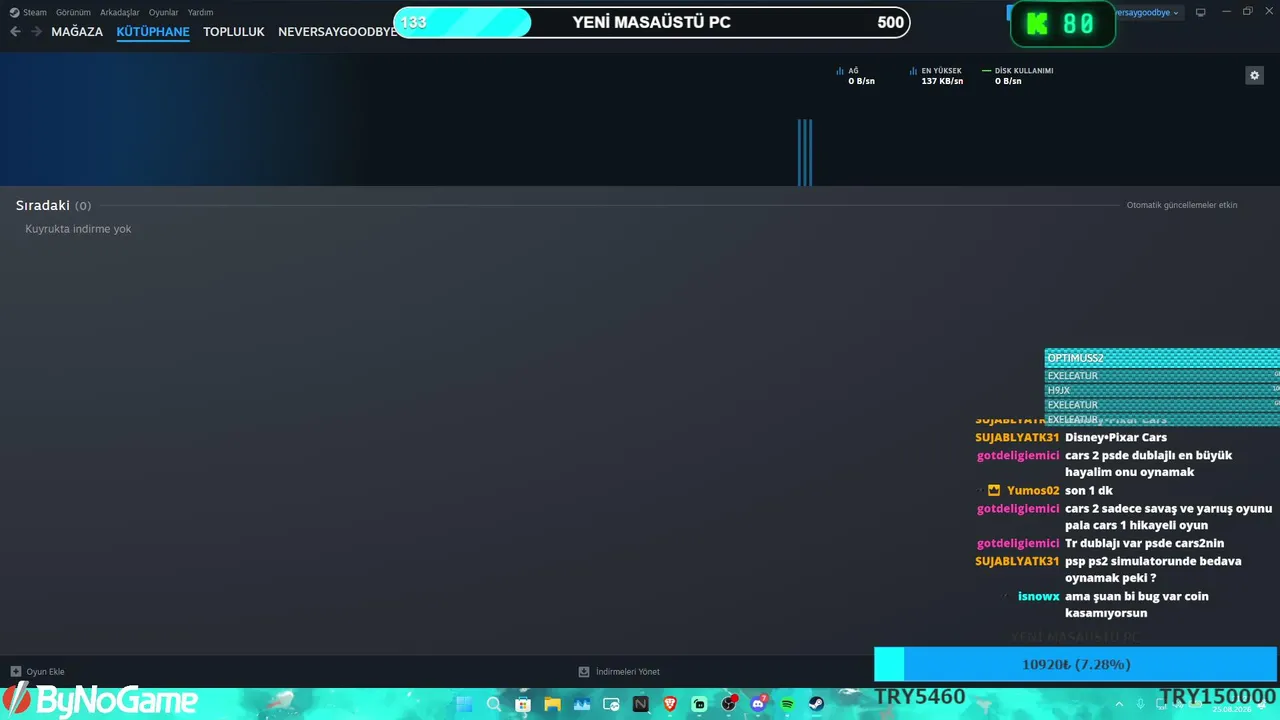Open download settings gear
The width and height of the screenshot is (1280, 720).
click(x=1254, y=75)
